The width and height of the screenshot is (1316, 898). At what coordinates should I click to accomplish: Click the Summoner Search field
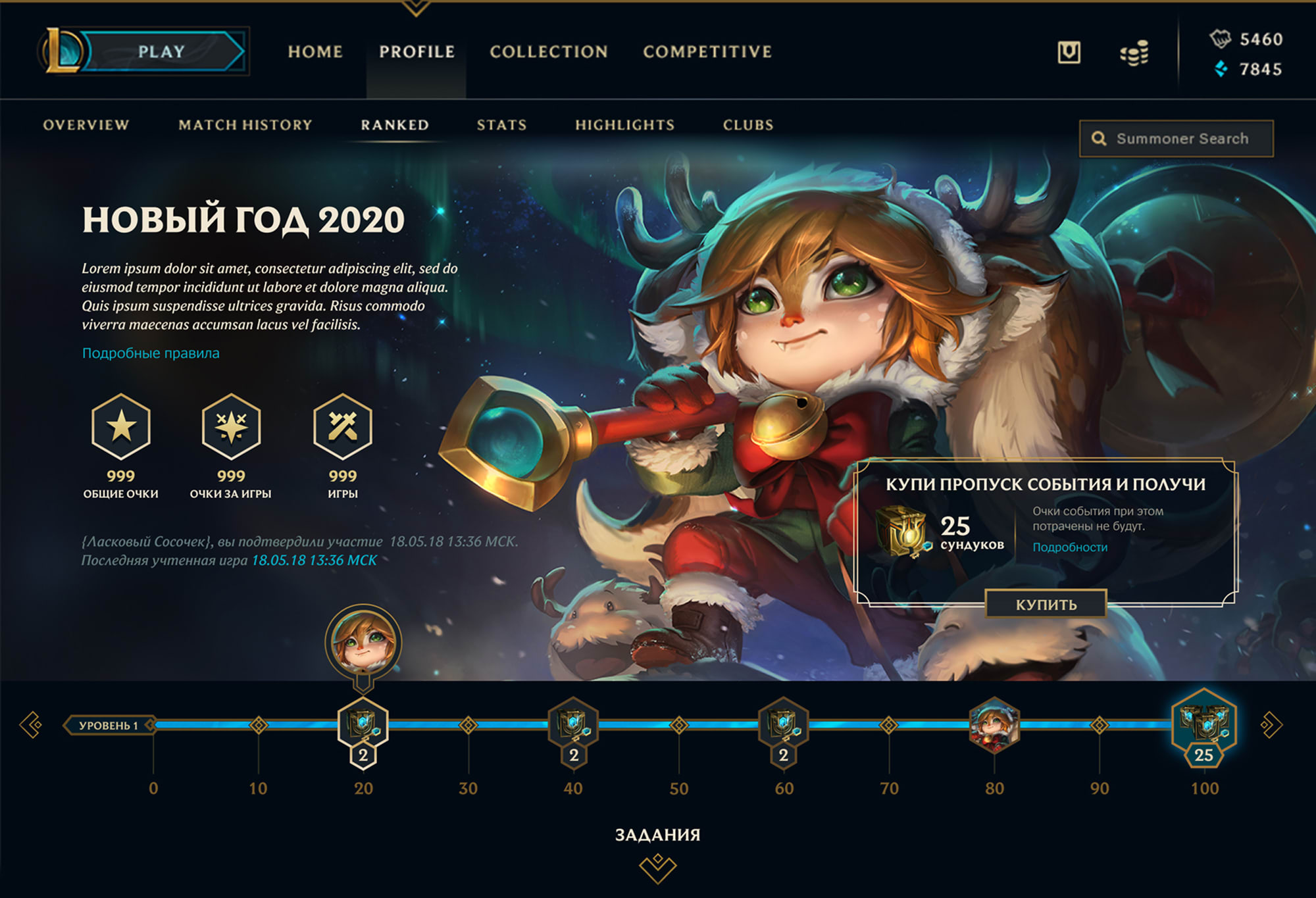(1176, 138)
